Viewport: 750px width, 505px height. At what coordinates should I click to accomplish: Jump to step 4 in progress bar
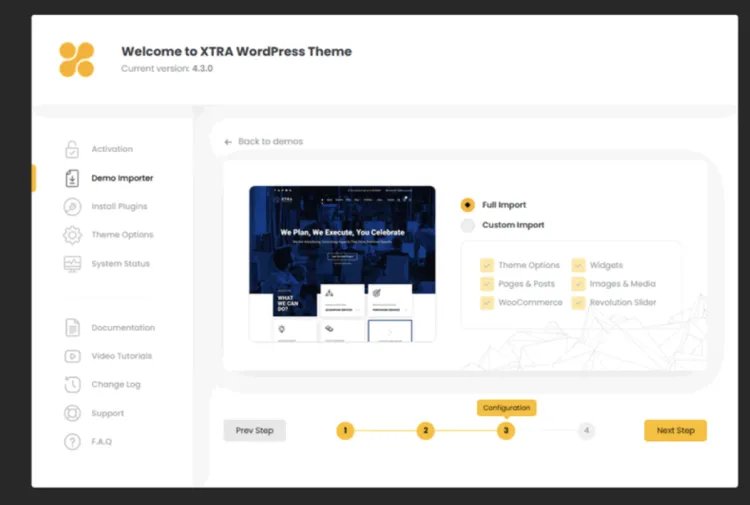click(586, 430)
